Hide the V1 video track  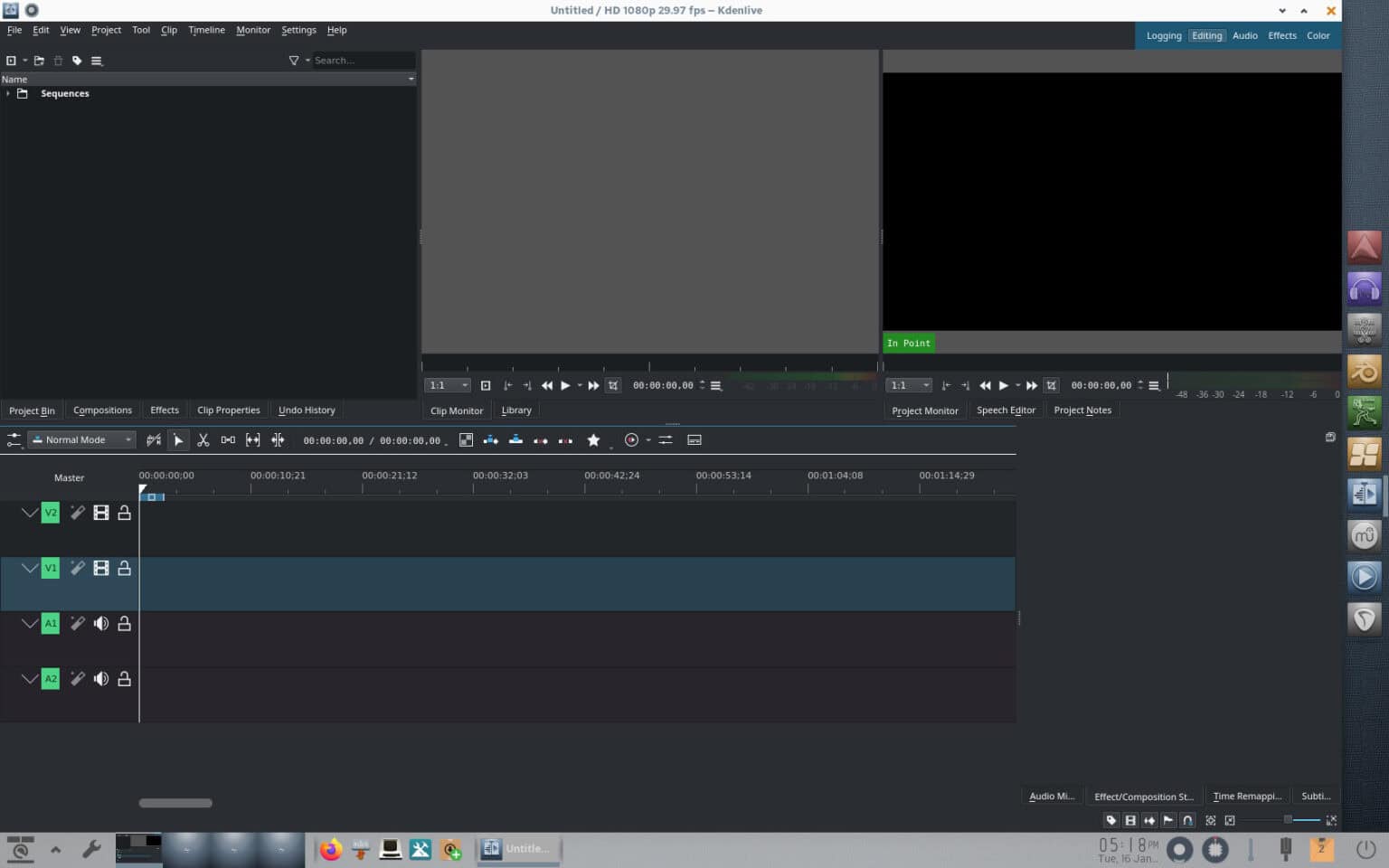(100, 568)
